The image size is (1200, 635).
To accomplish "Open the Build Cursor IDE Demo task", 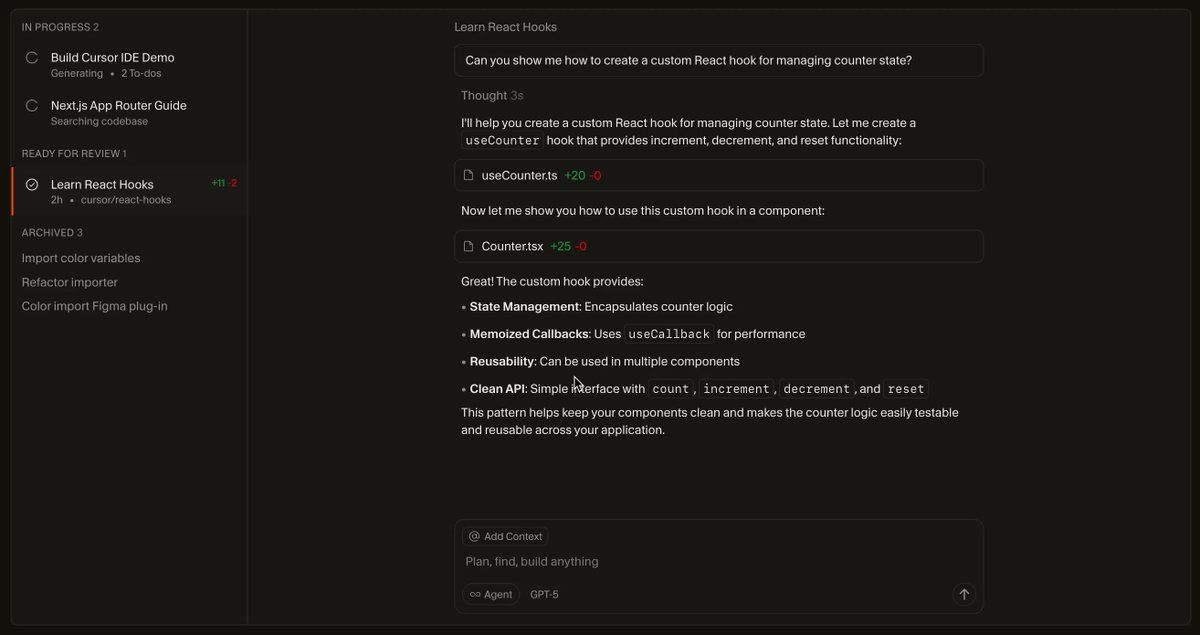I will 112,58.
